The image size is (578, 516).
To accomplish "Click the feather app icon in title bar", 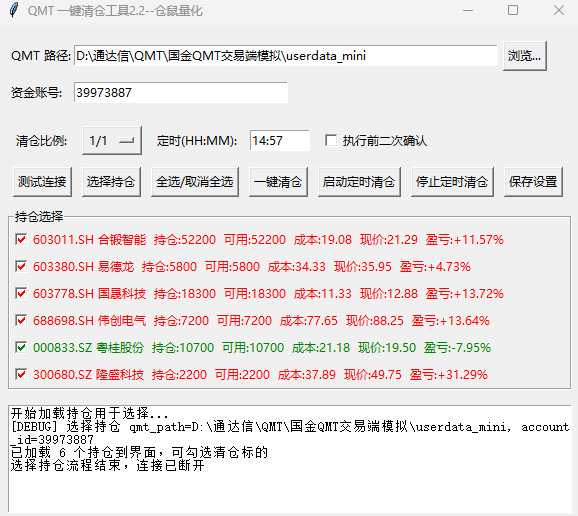I will [x=14, y=10].
